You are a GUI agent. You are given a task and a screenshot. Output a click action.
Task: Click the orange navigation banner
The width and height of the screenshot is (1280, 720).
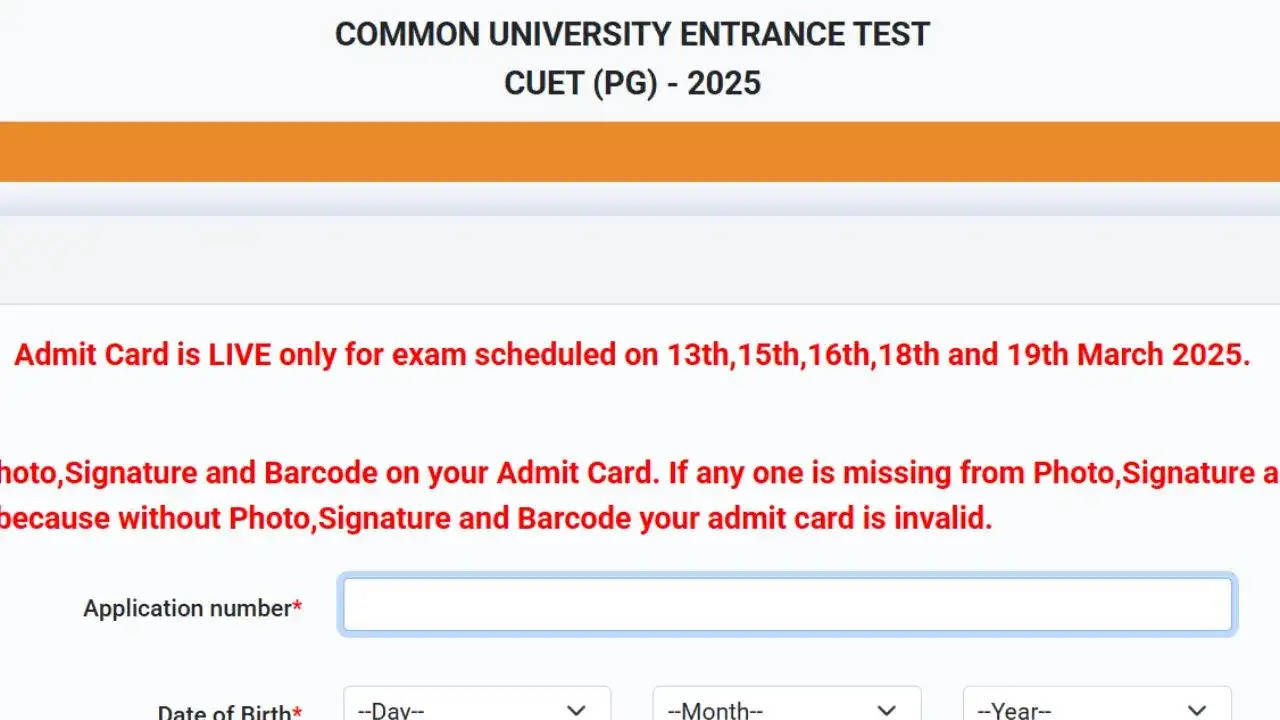point(640,152)
